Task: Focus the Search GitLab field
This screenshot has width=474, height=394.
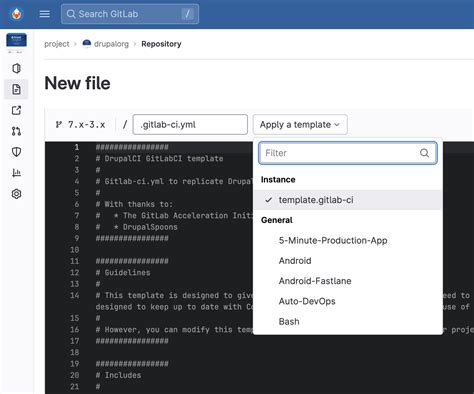Action: pos(130,14)
